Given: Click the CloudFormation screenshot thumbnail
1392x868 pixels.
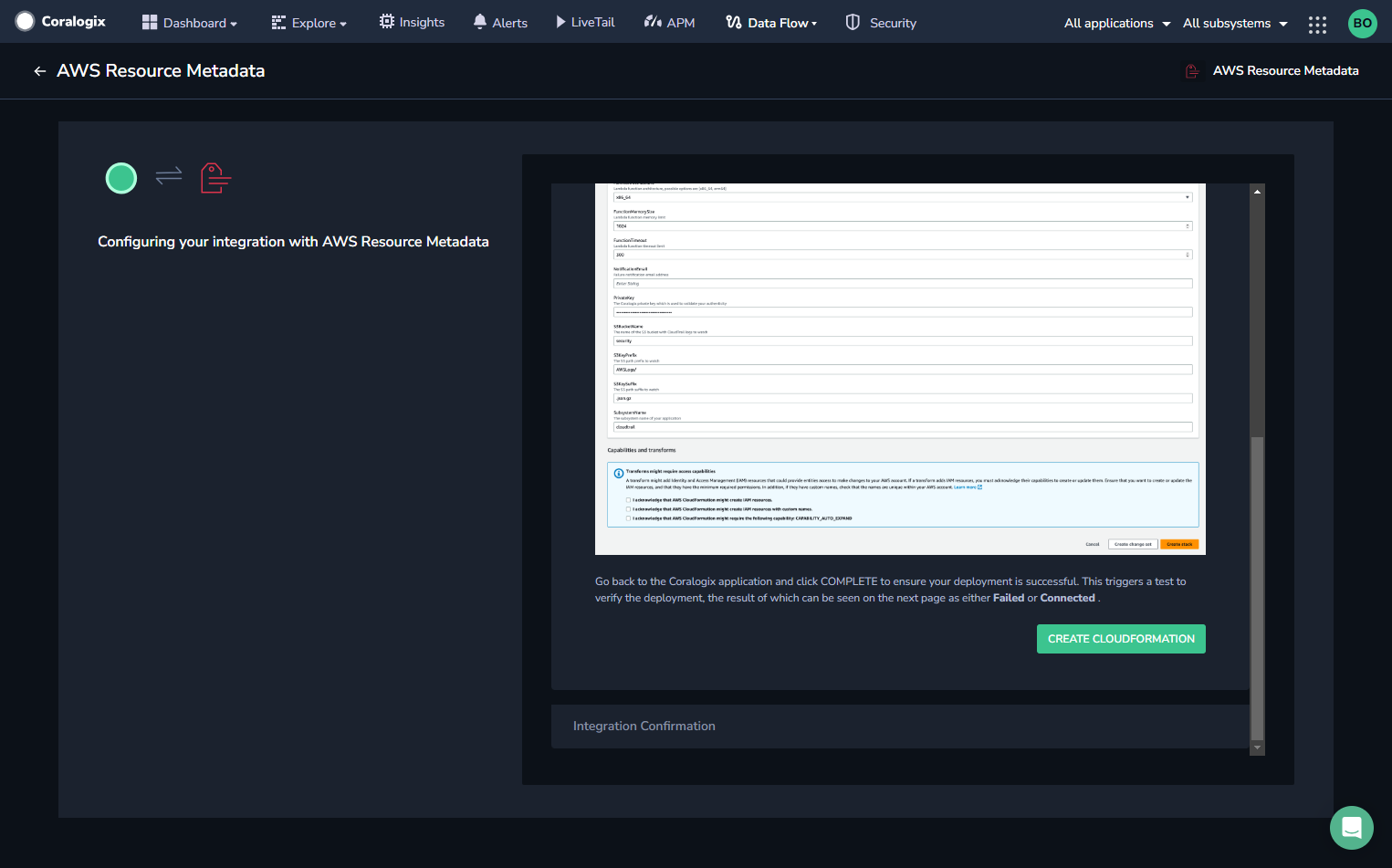Looking at the screenshot, I should pyautogui.click(x=900, y=369).
